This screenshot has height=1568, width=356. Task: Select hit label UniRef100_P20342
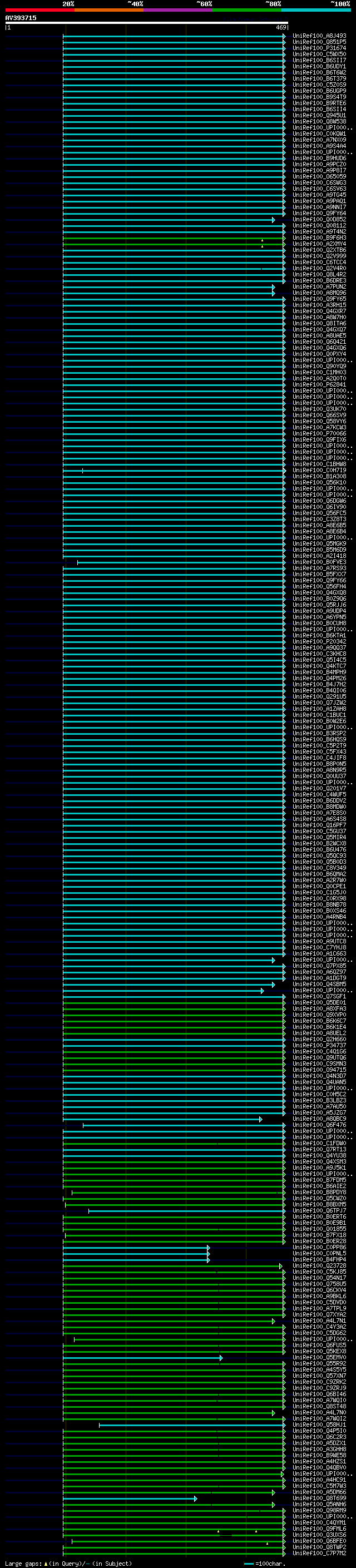319,641
